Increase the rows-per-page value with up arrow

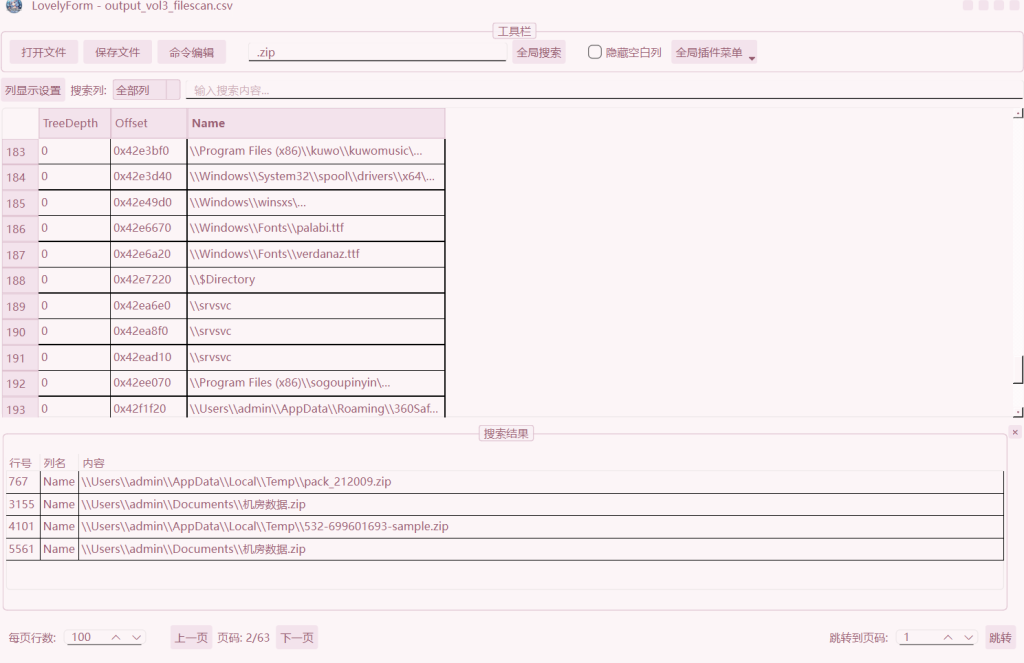[116, 637]
